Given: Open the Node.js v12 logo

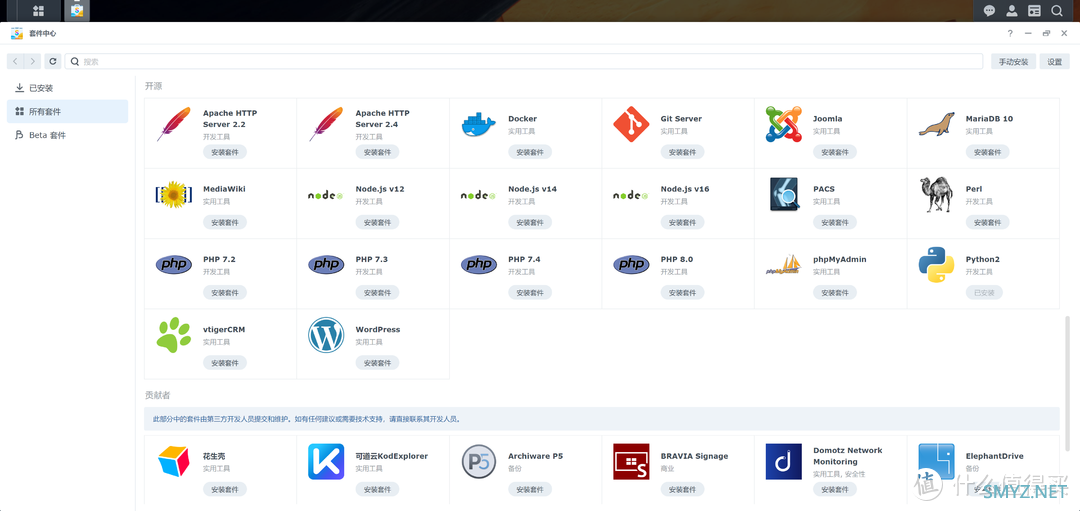Looking at the screenshot, I should pos(326,195).
